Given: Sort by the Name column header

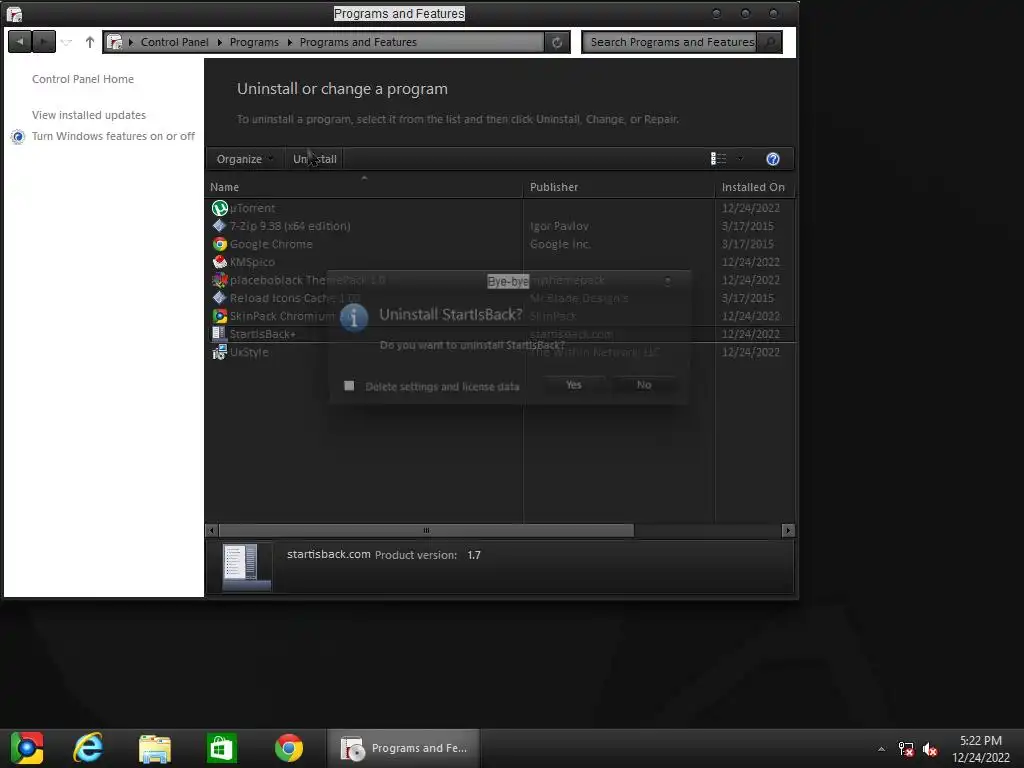Looking at the screenshot, I should (x=364, y=187).
